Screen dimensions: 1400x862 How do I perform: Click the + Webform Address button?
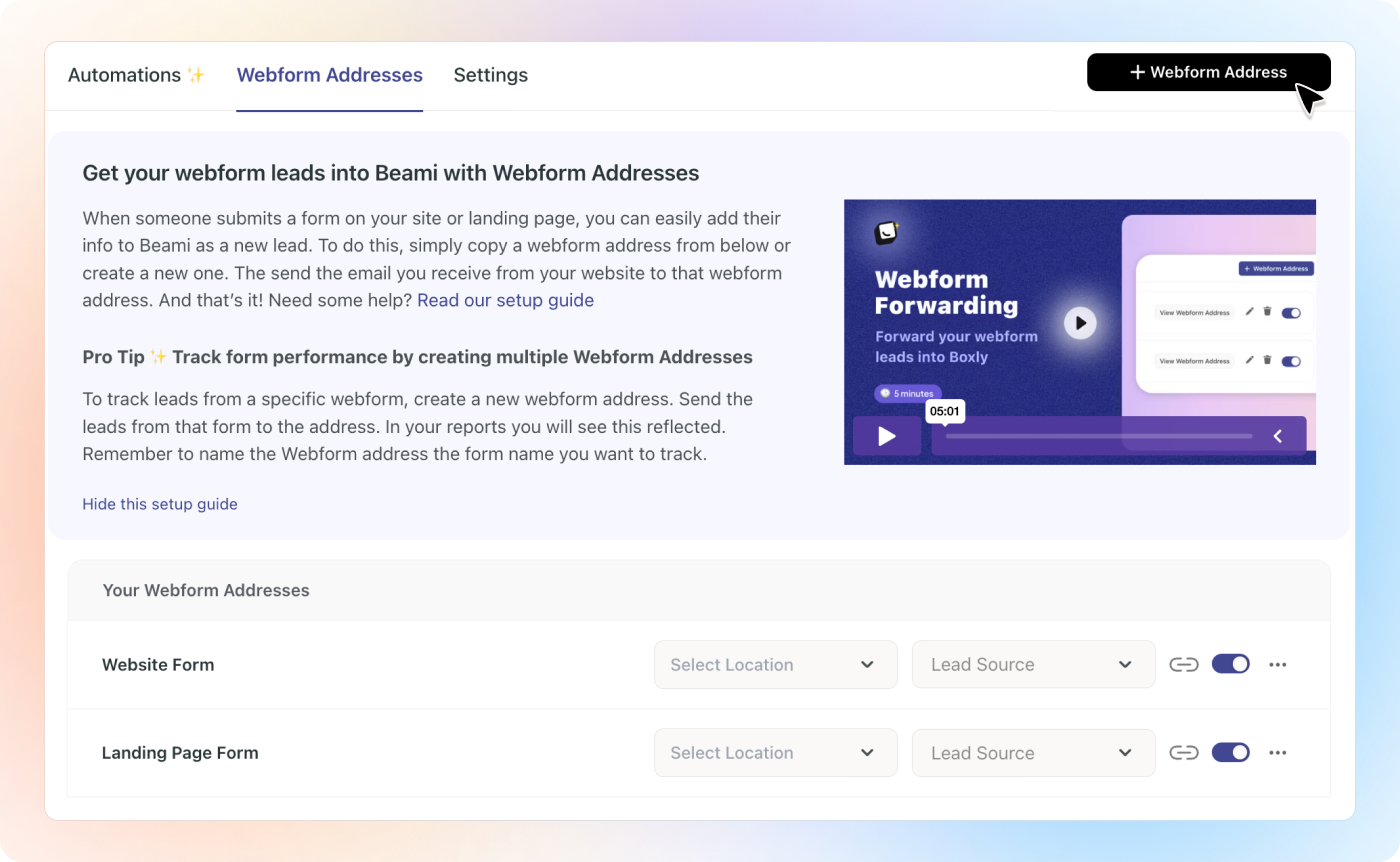click(1209, 72)
